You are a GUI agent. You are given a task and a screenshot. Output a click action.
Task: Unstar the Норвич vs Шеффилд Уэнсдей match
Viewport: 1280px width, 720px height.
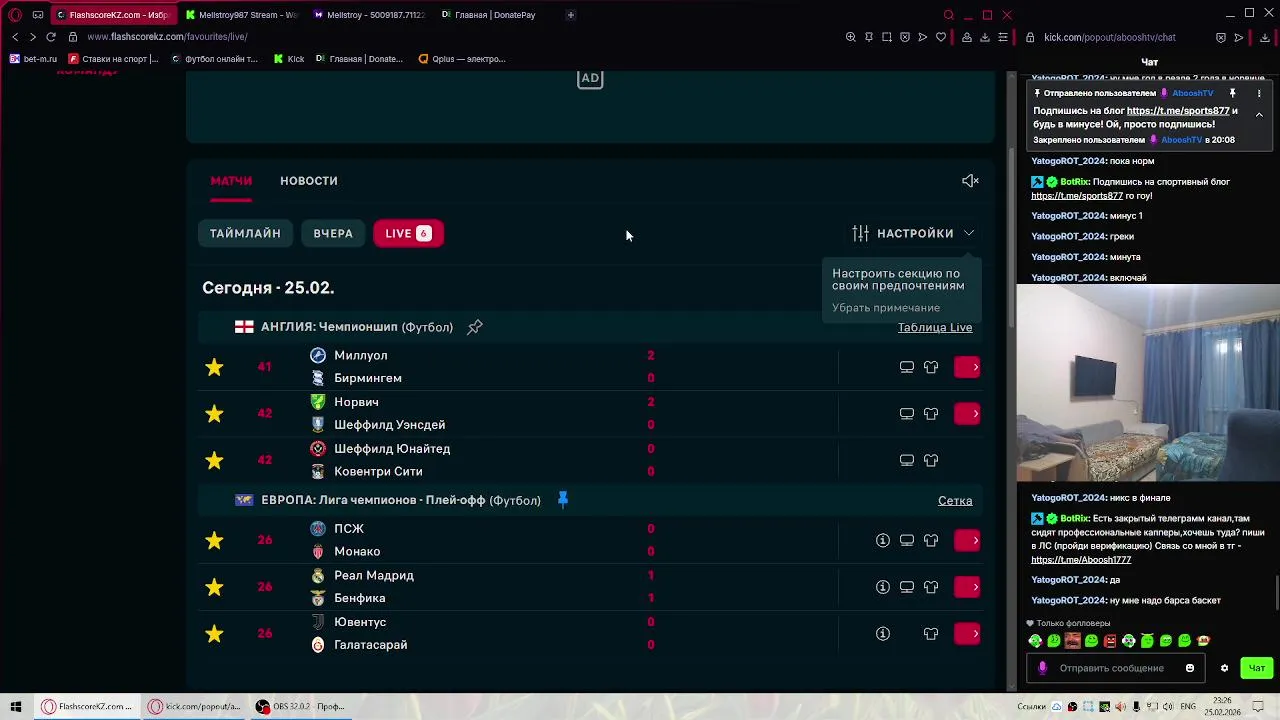214,413
